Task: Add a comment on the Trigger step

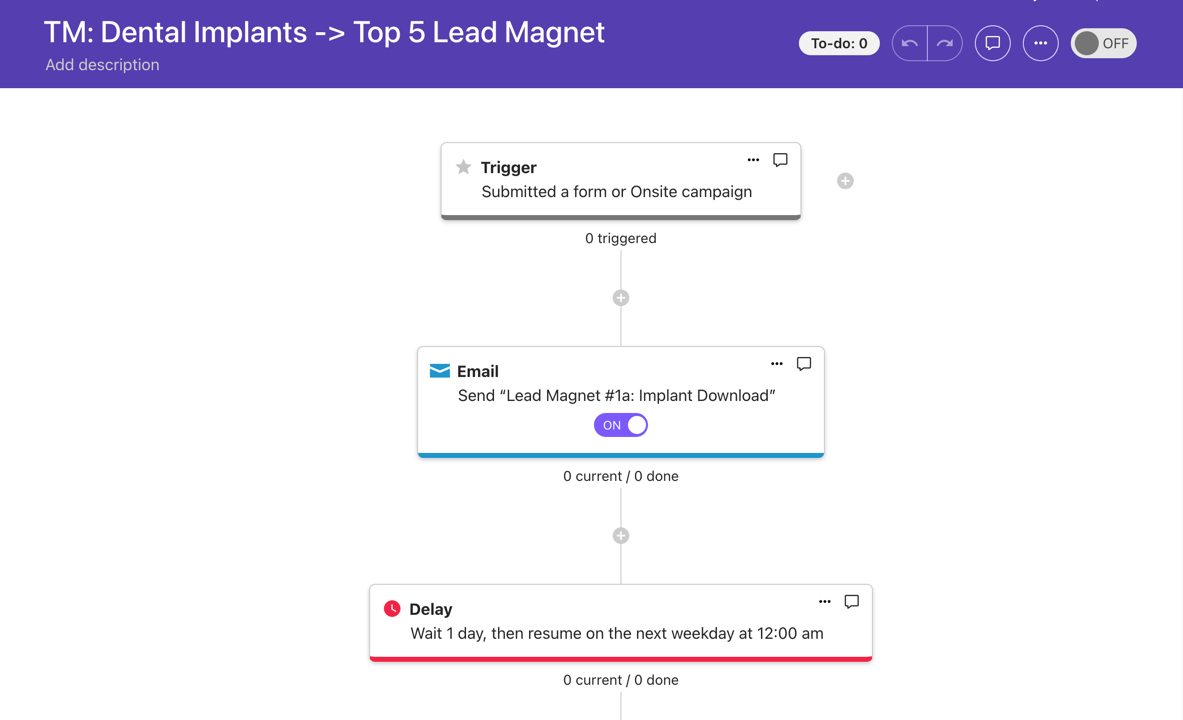Action: click(780, 160)
